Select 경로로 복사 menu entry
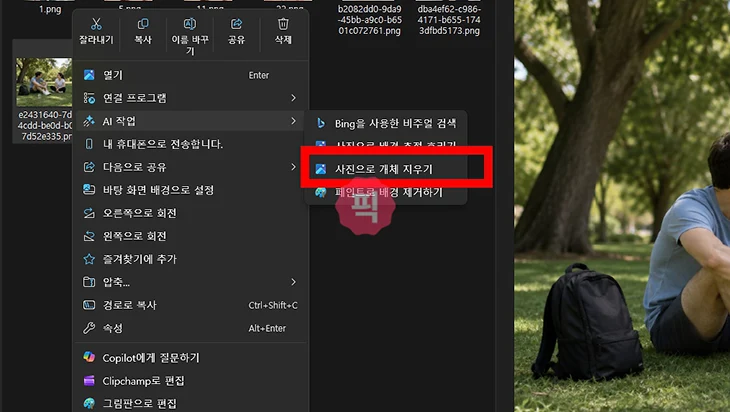The width and height of the screenshot is (730, 412). (x=190, y=305)
